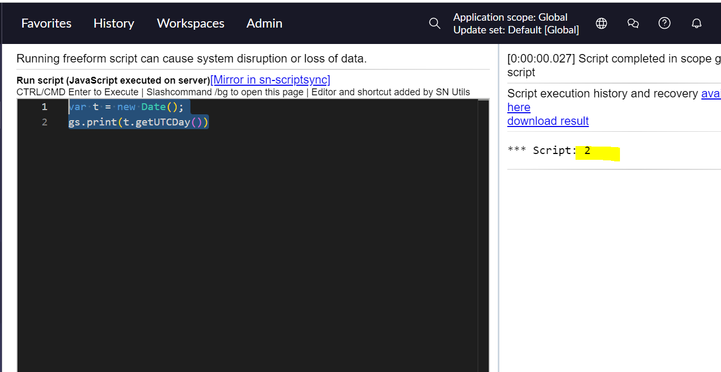This screenshot has height=372, width=721.
Task: Click code line 2 'gs.print(t.getUTCDay())'
Action: point(138,122)
